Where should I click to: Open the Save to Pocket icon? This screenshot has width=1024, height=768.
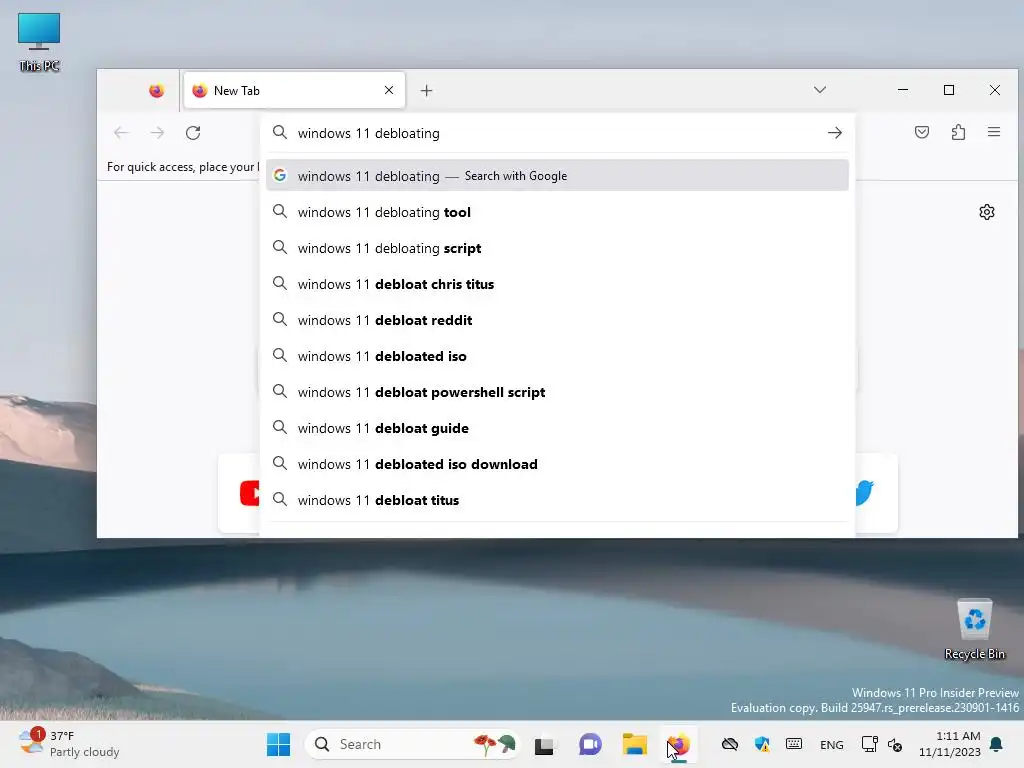point(921,133)
